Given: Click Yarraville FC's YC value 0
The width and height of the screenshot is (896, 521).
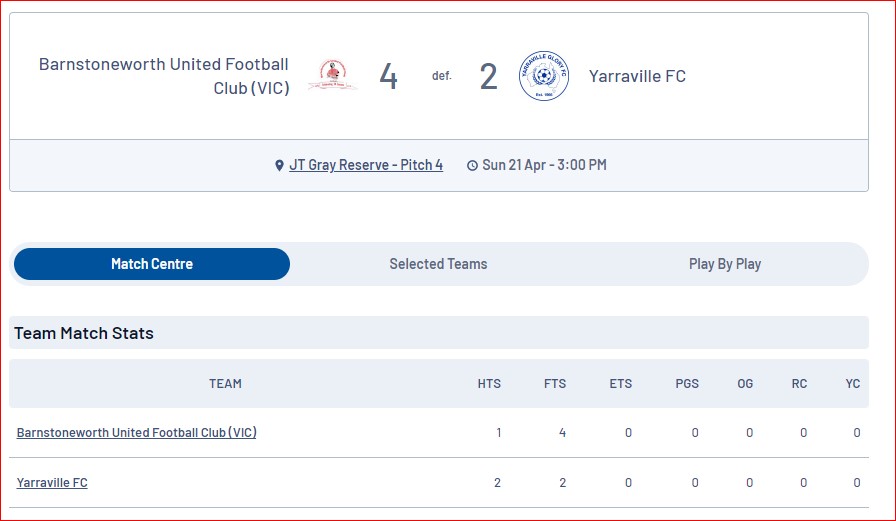Looking at the screenshot, I should (x=857, y=483).
